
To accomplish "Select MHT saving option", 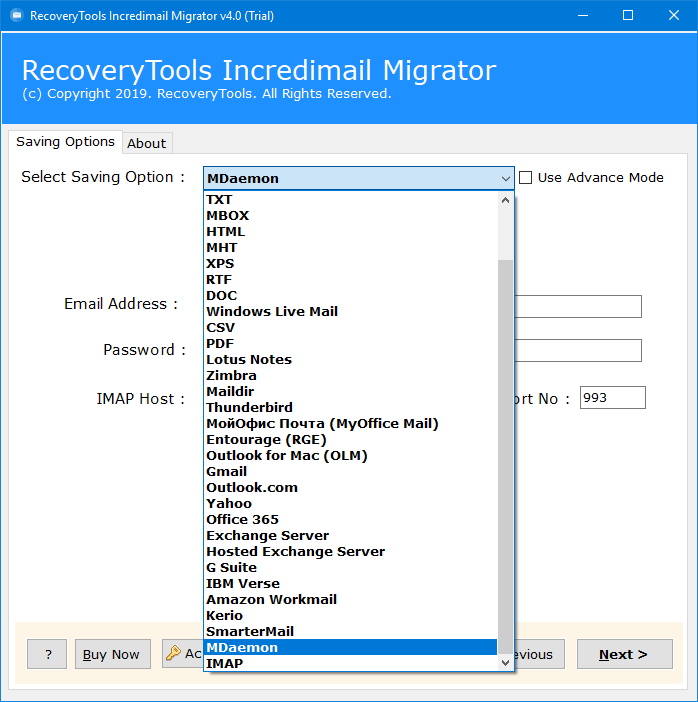I will (x=351, y=248).
